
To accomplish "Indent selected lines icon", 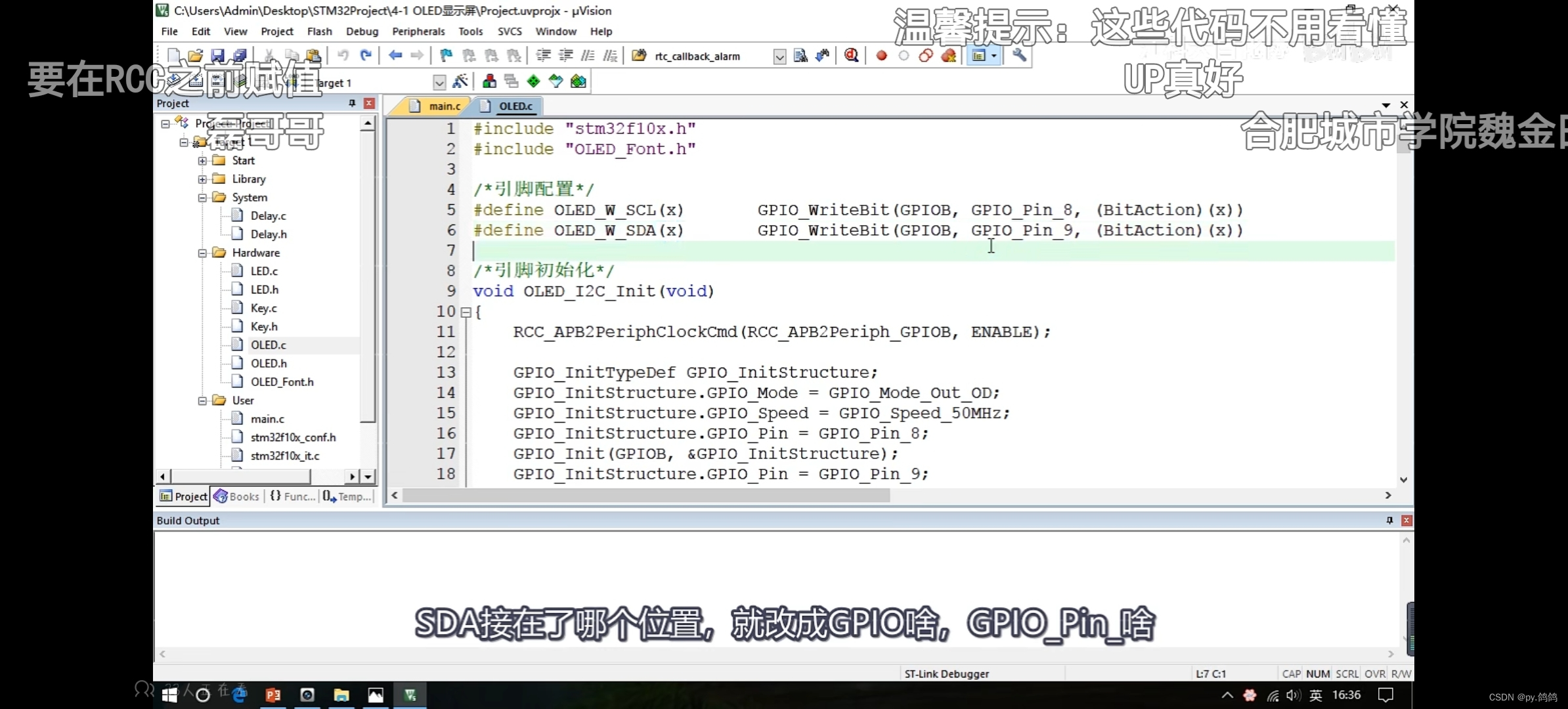I will [544, 56].
